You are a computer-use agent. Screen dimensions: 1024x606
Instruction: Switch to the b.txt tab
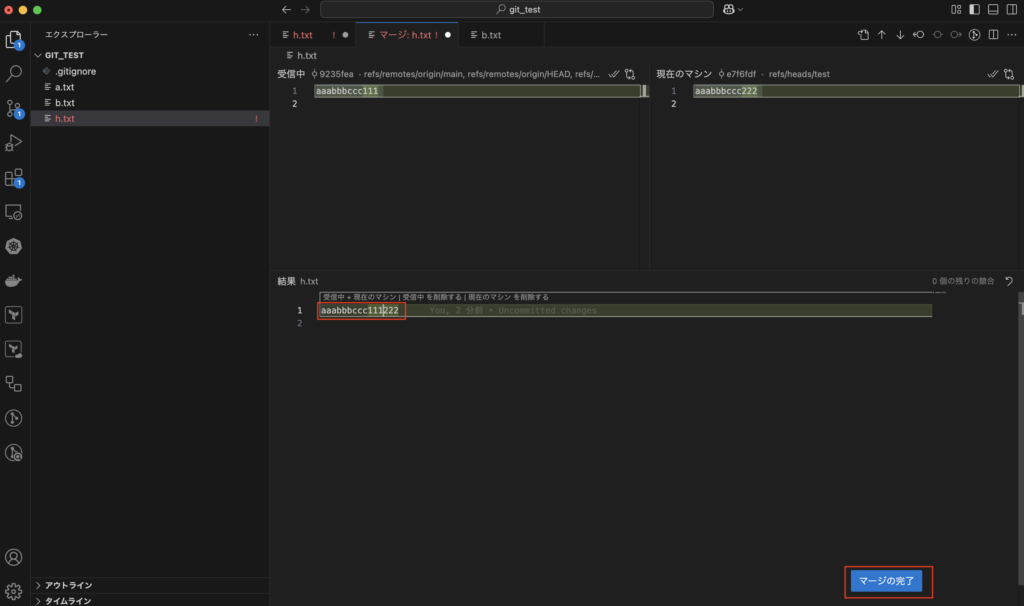coord(490,35)
